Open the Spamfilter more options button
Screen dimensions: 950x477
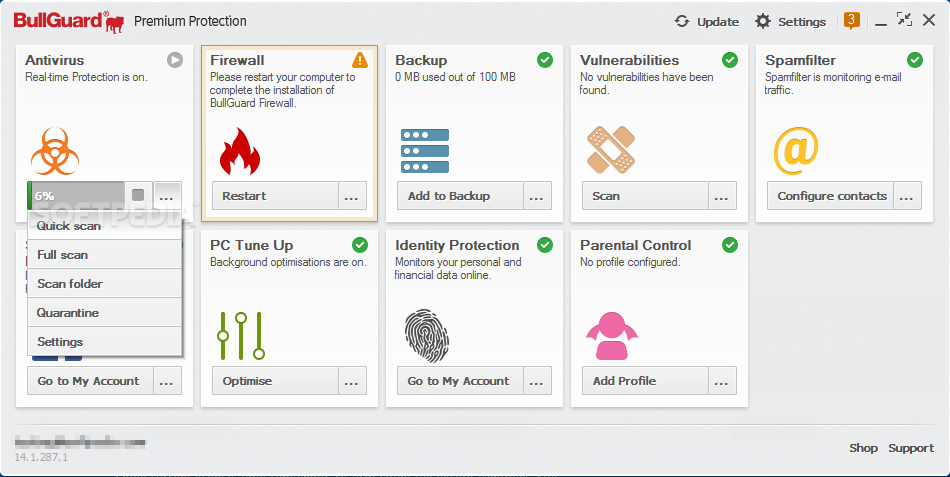pyautogui.click(x=907, y=195)
